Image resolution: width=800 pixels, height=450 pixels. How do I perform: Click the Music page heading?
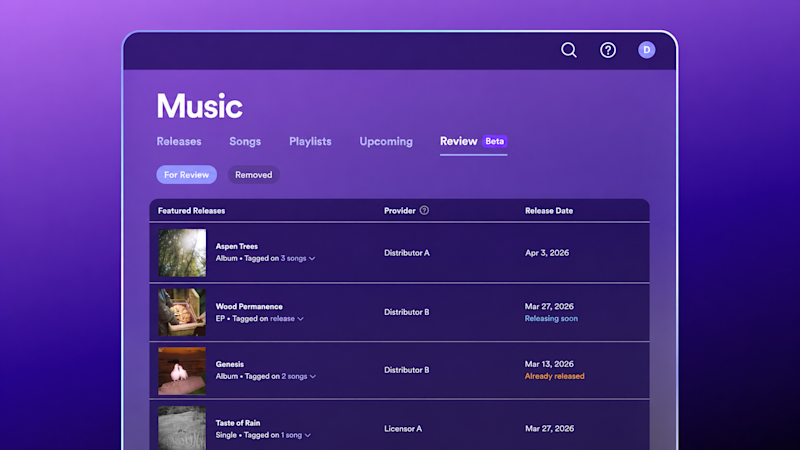coord(199,106)
